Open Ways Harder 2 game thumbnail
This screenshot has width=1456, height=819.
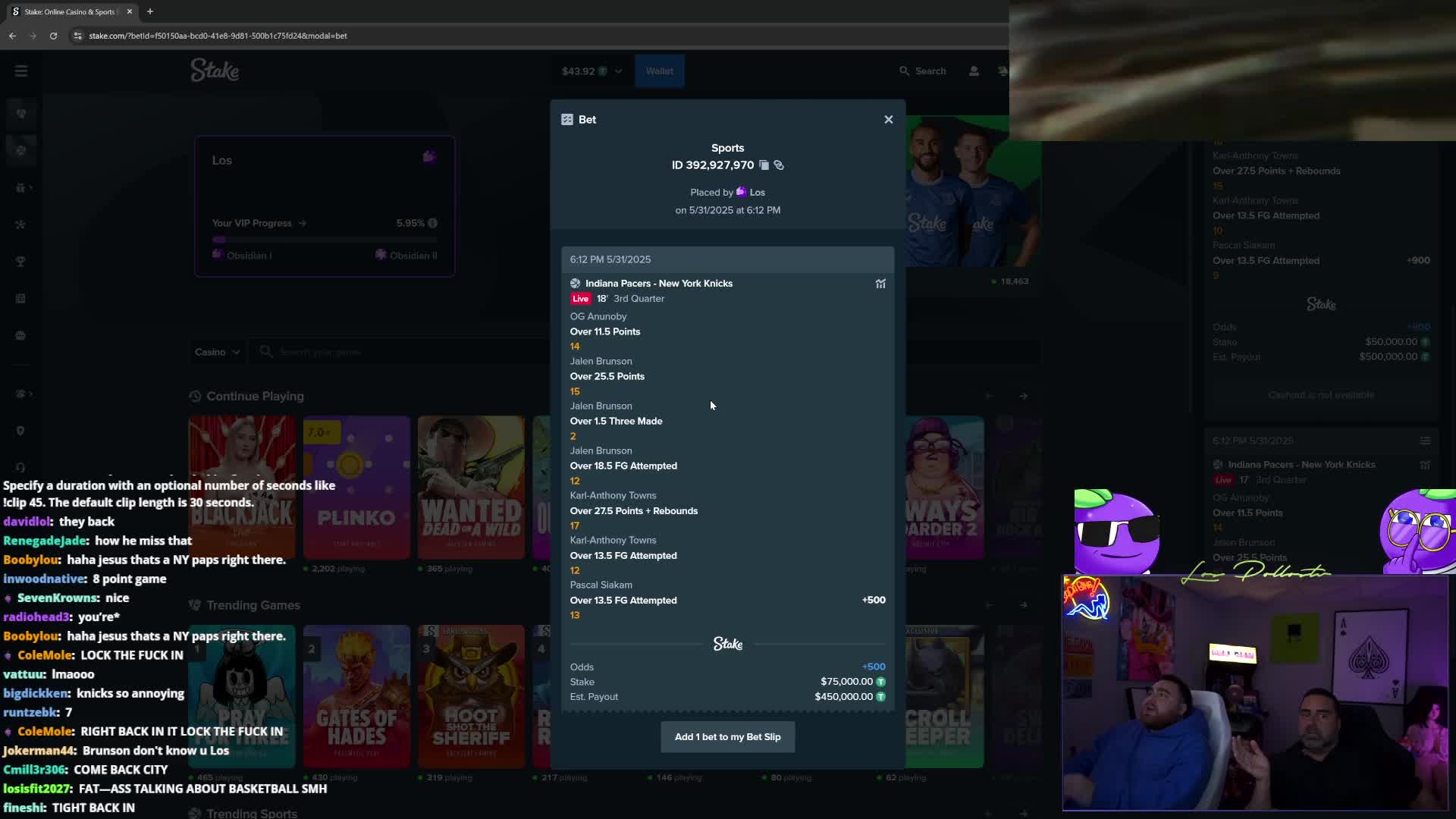(945, 488)
